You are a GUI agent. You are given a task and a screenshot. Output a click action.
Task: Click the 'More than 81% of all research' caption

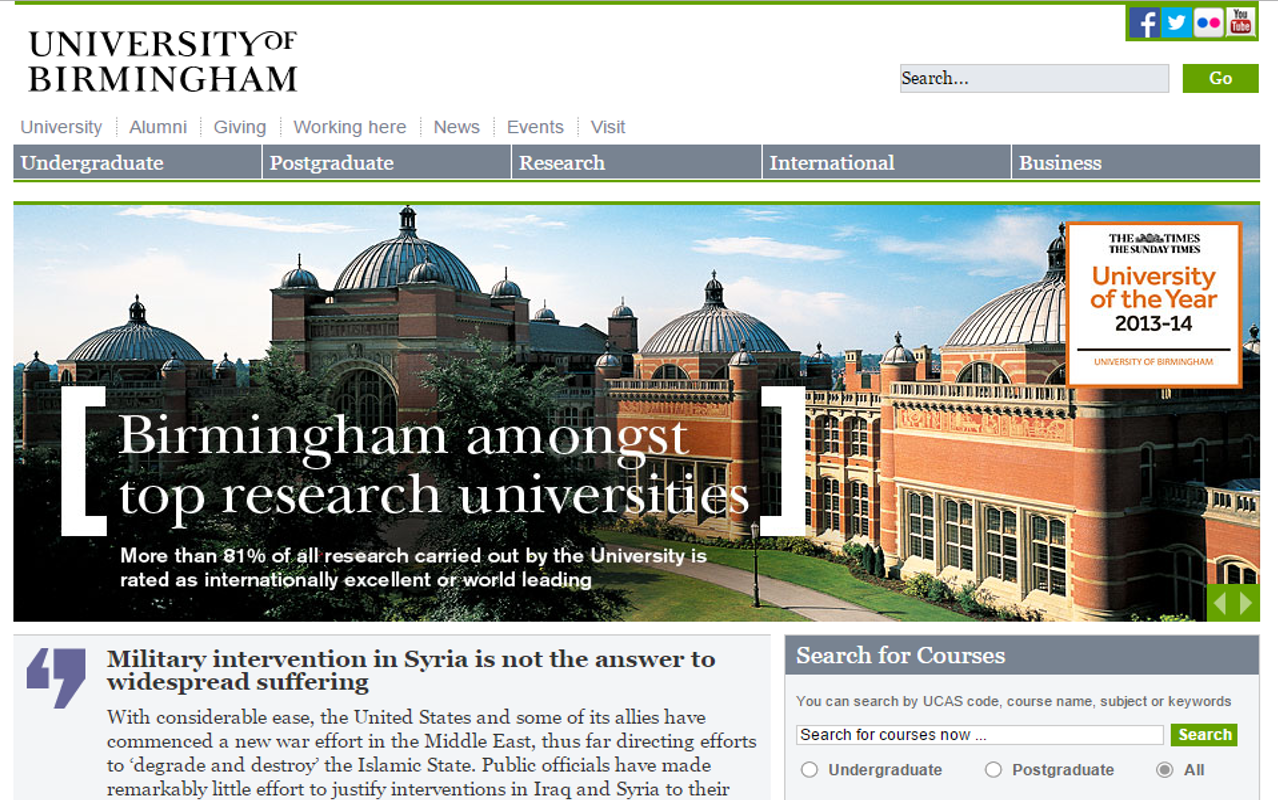point(413,567)
